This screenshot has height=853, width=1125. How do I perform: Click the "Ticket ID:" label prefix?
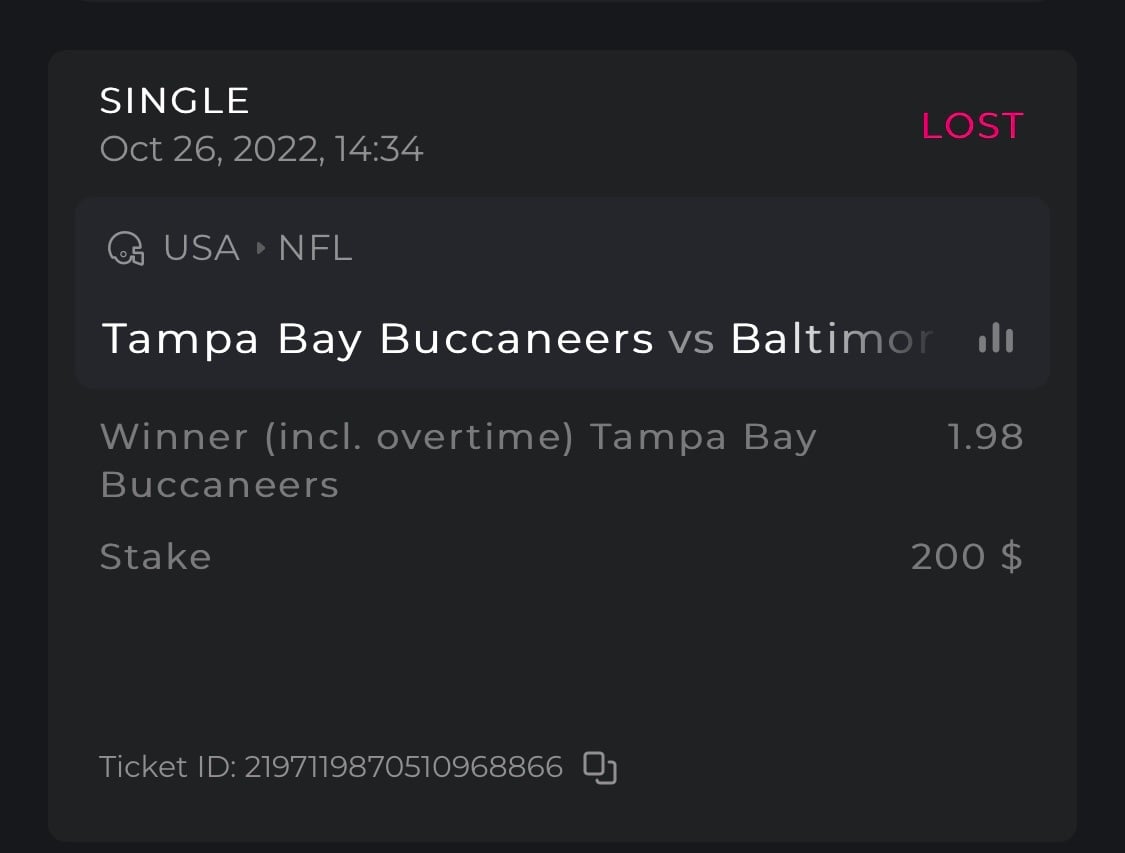click(x=168, y=767)
